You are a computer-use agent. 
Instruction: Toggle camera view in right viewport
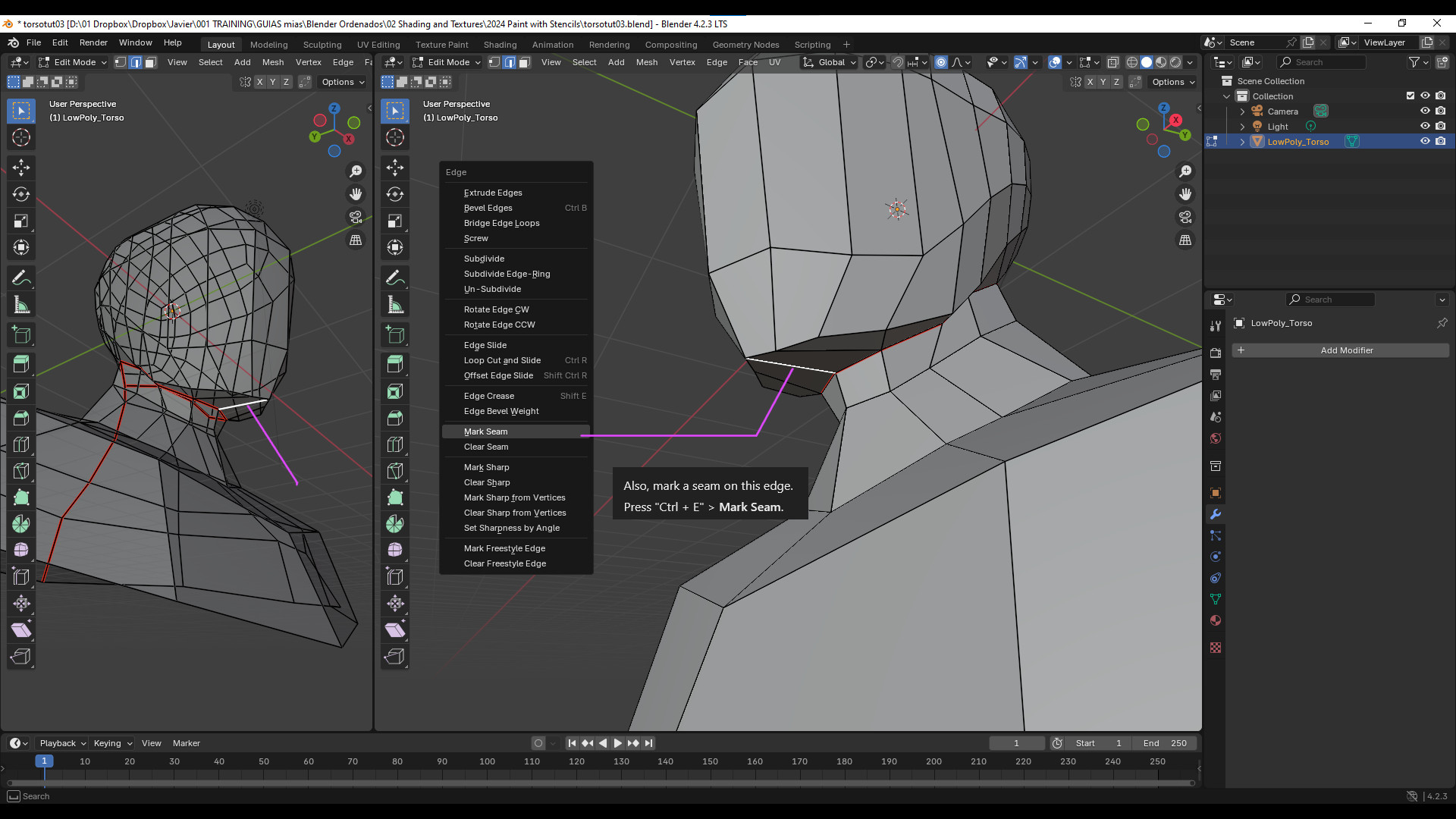[1185, 217]
